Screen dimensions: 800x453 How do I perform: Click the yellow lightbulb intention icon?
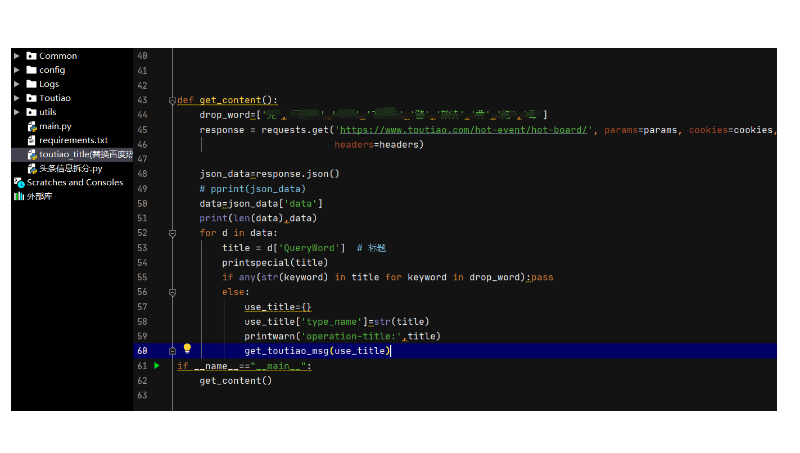point(187,348)
